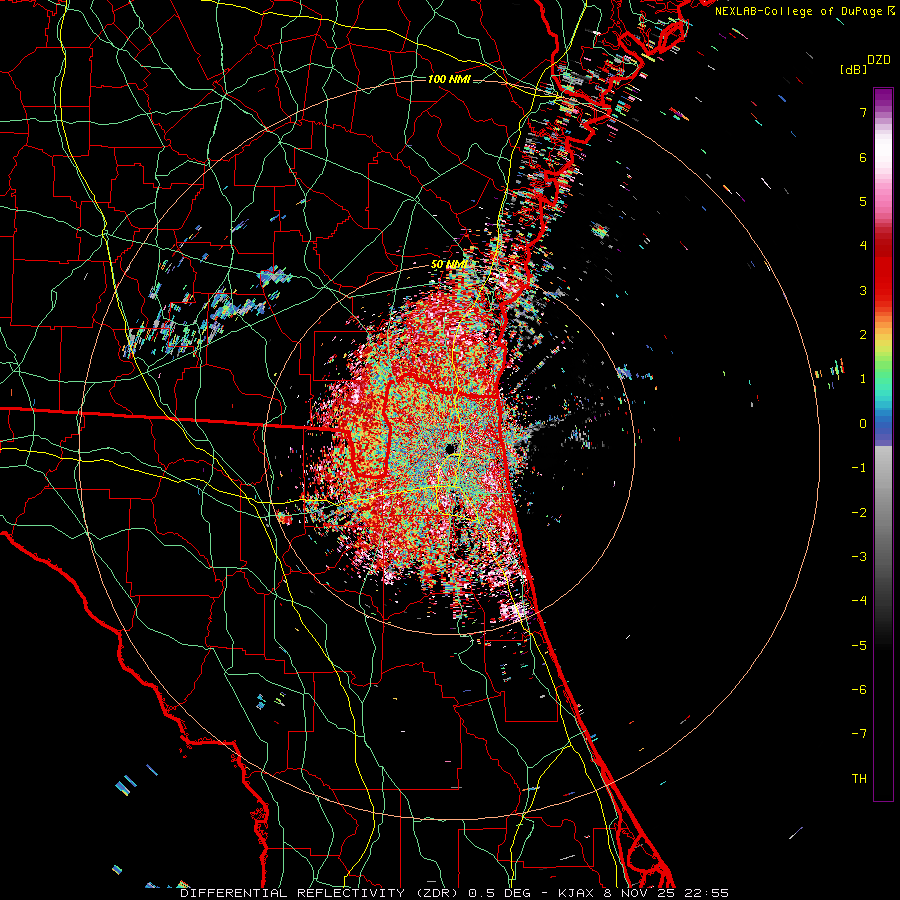Click the DZD color scale title

(879, 60)
